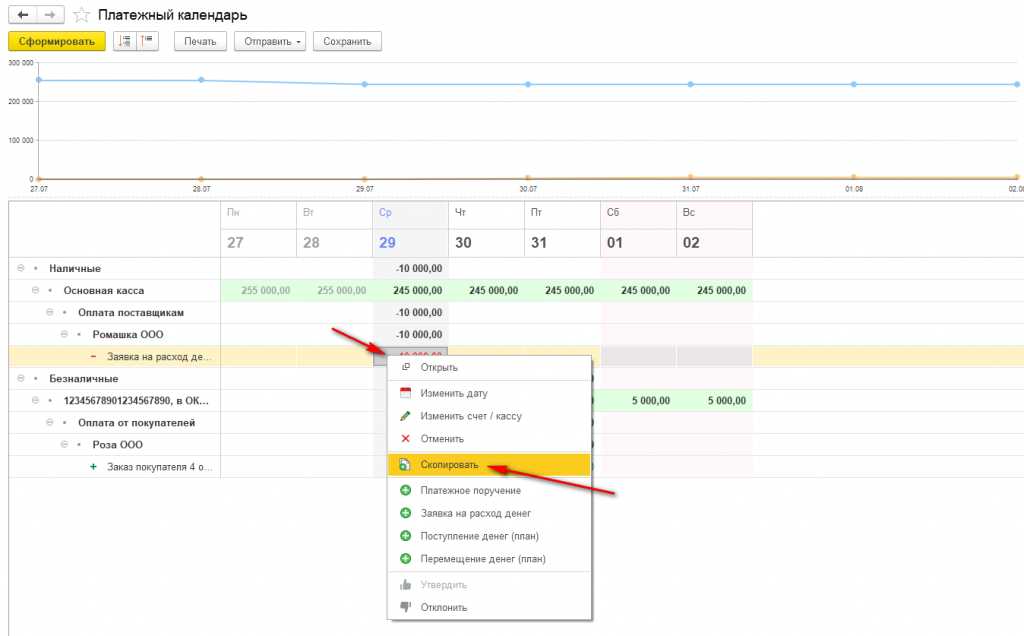Add Платежный календарь to favorites with the star
This screenshot has width=1024, height=636.
(81, 15)
